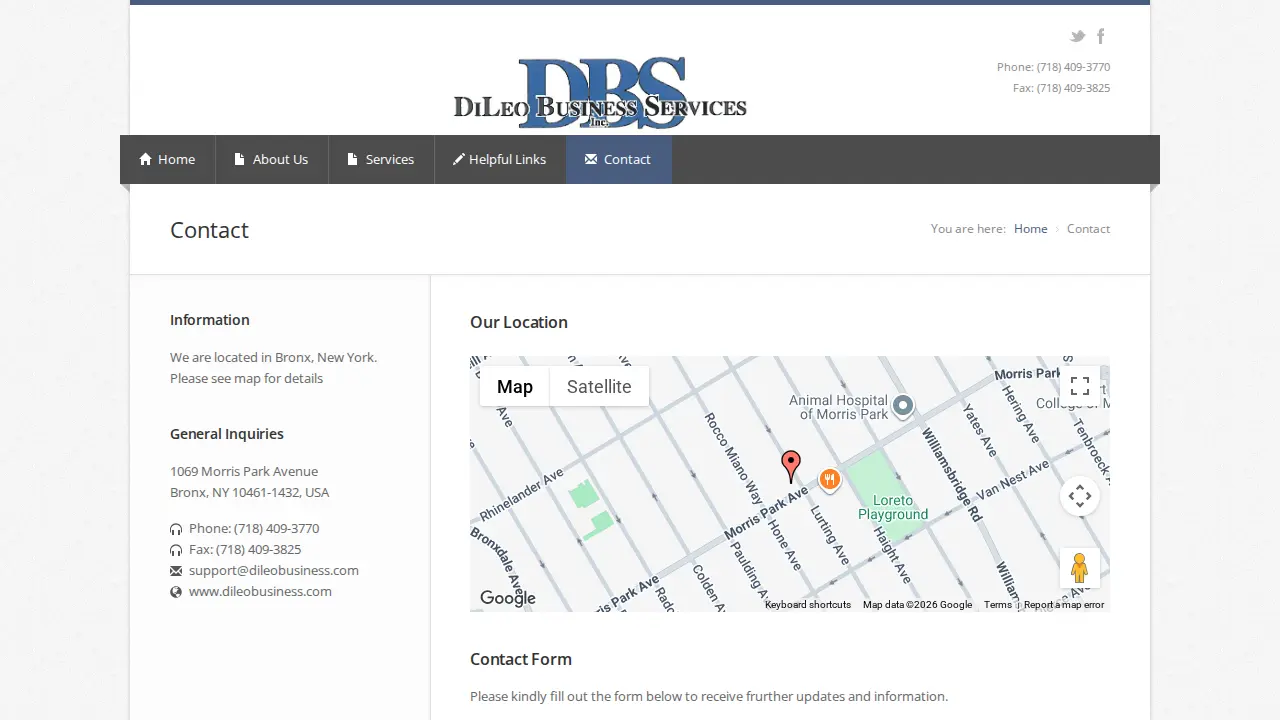Go to the Home menu item
This screenshot has width=1280, height=720.
coord(168,159)
